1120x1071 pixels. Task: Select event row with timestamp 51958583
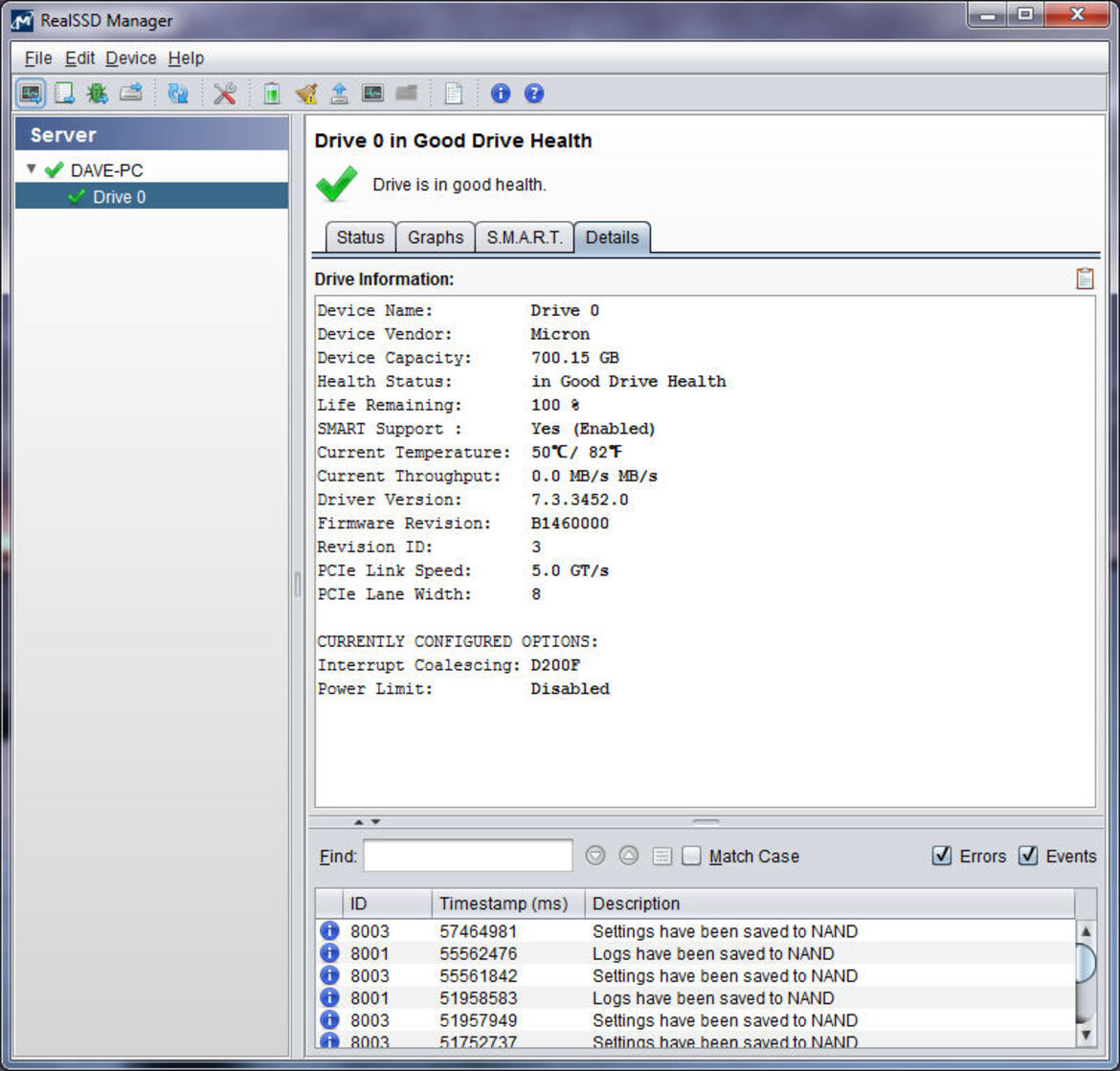(695, 997)
